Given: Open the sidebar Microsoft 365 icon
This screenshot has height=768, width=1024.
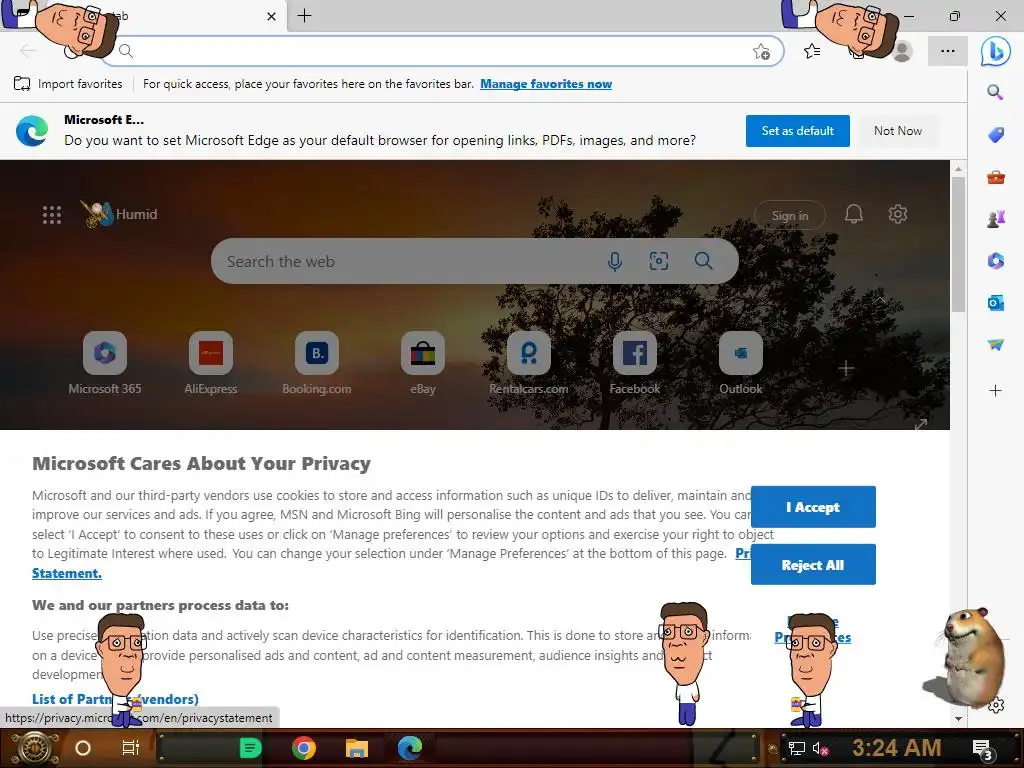Looking at the screenshot, I should pos(995,261).
